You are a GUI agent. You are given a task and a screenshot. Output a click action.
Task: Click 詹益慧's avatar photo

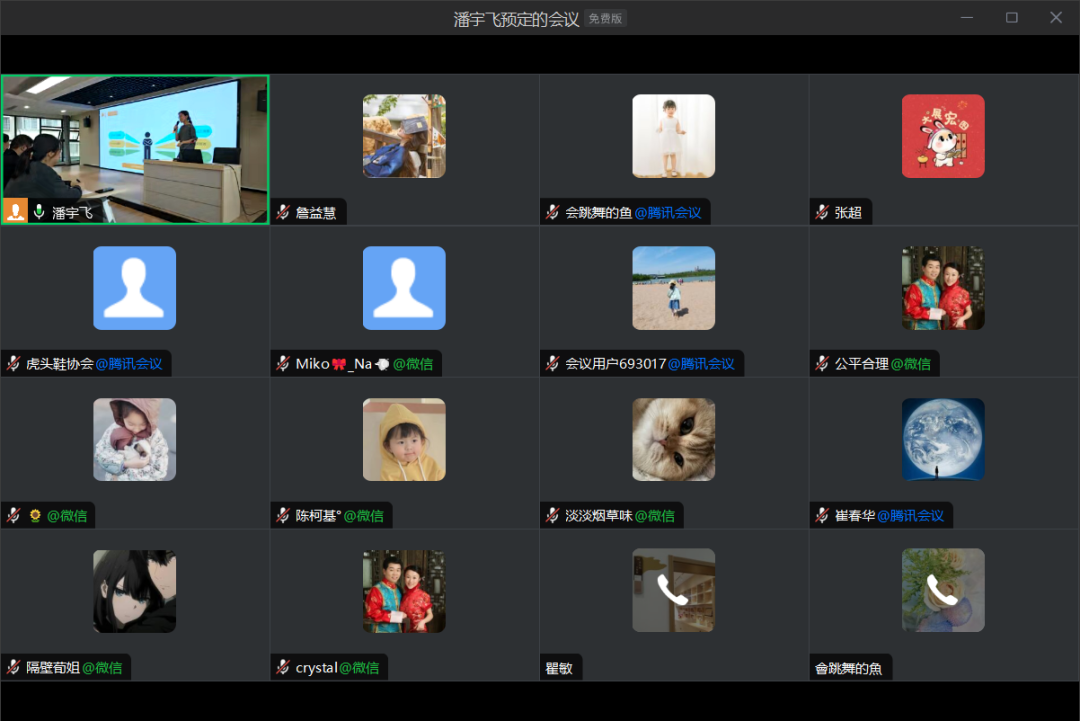pyautogui.click(x=404, y=136)
